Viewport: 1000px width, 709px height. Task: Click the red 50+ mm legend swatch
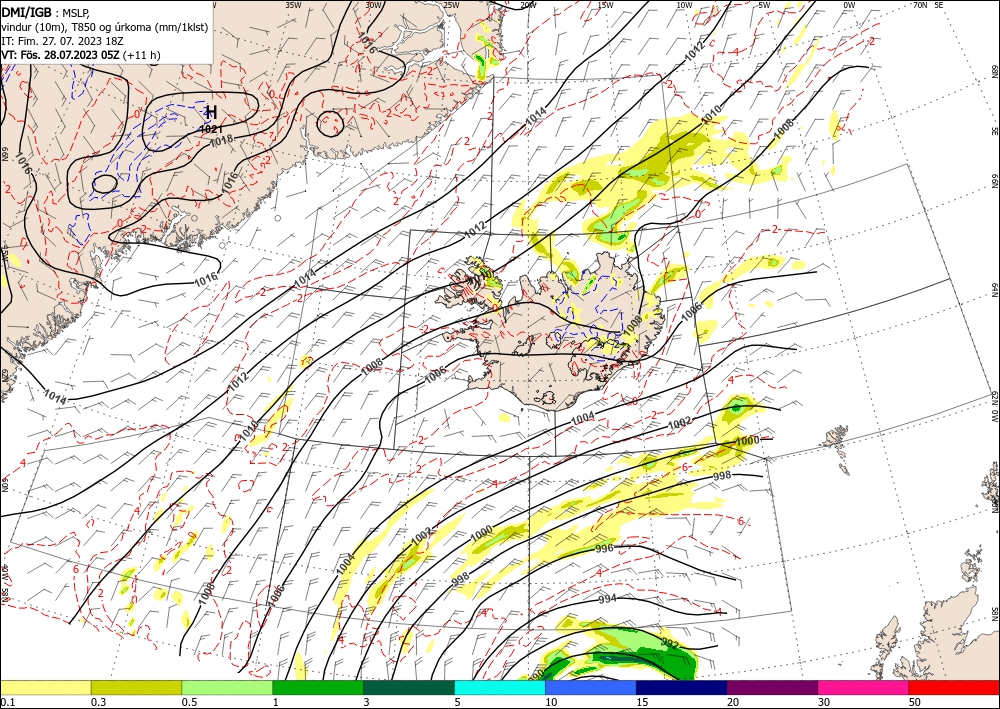pyautogui.click(x=954, y=687)
